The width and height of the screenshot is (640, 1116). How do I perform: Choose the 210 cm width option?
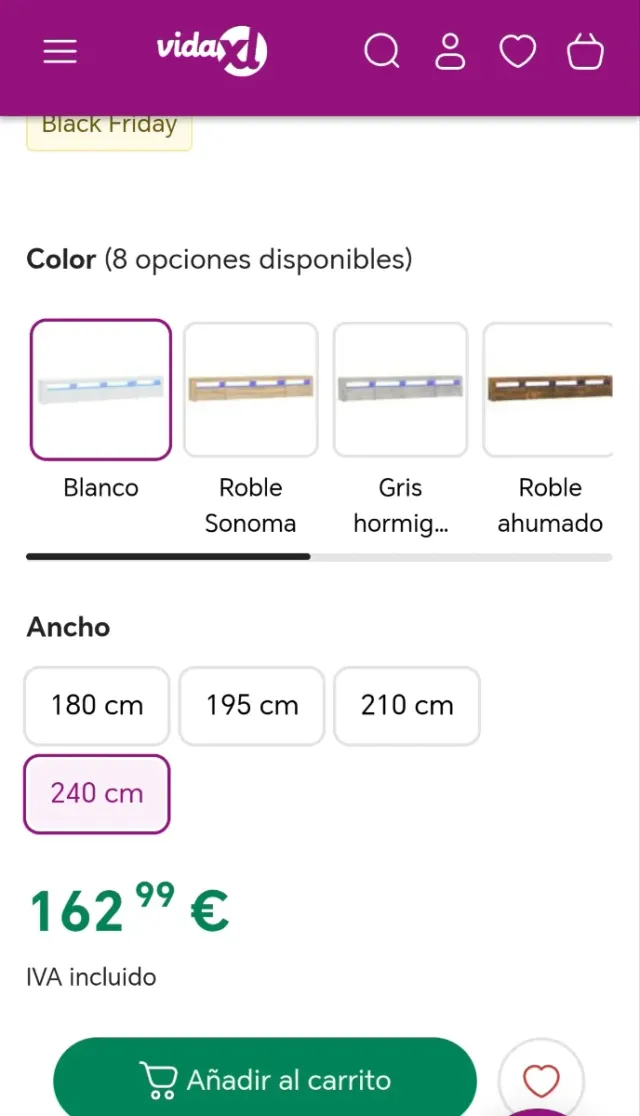[406, 706]
